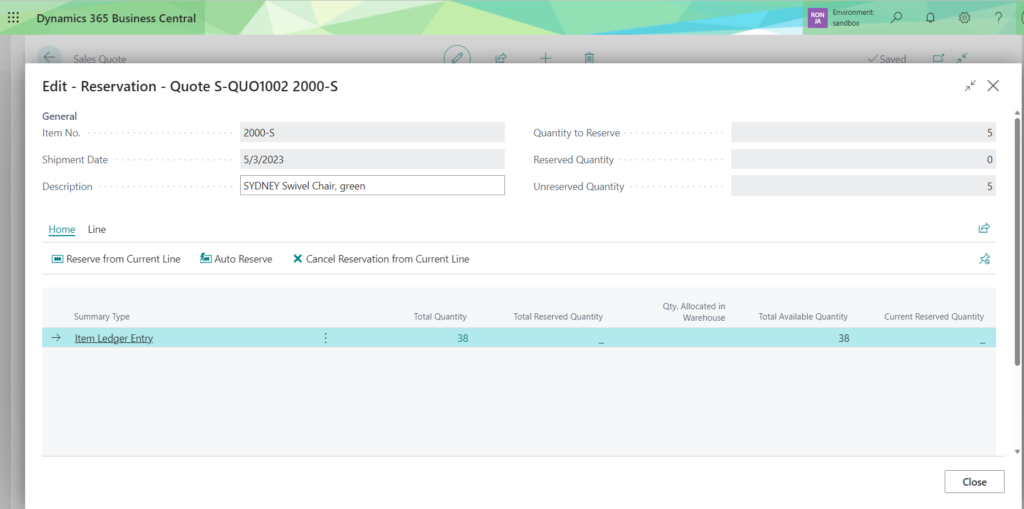Open the notifications bell

pyautogui.click(x=931, y=18)
